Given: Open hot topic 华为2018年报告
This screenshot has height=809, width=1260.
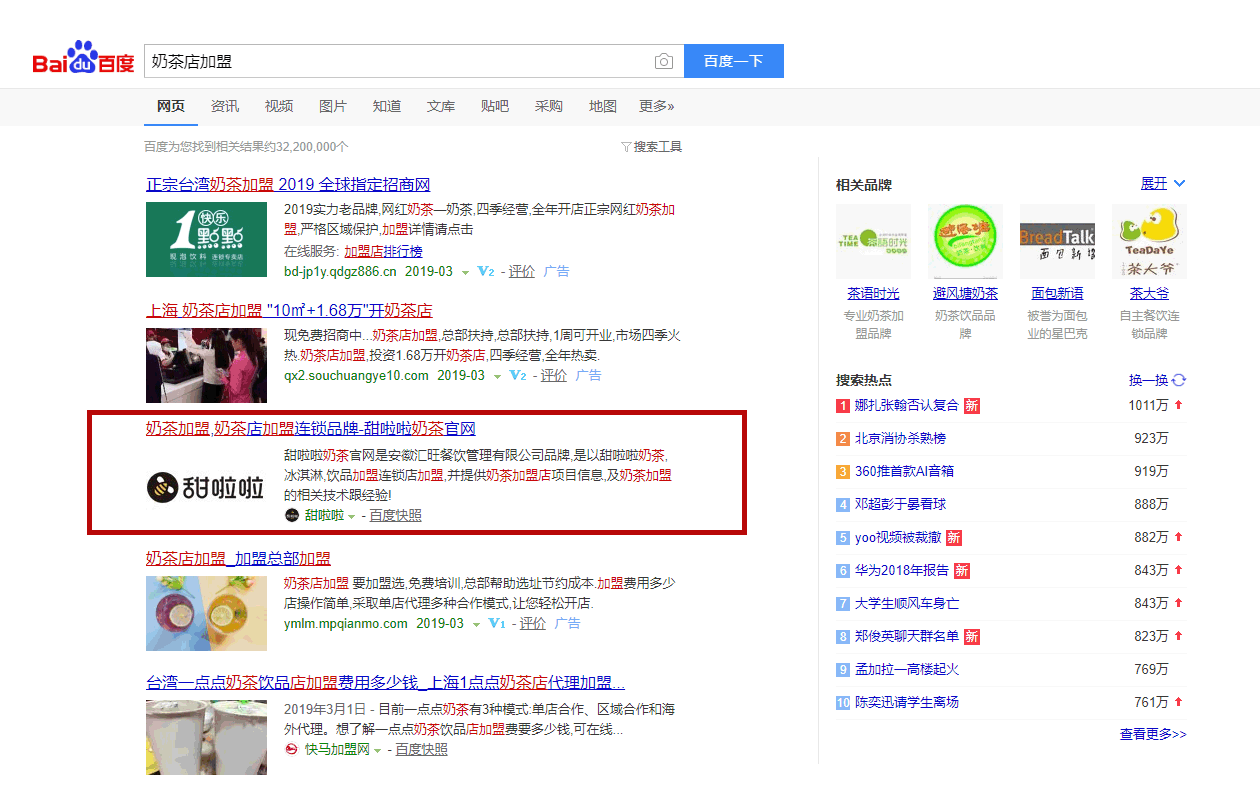Looking at the screenshot, I should 902,570.
